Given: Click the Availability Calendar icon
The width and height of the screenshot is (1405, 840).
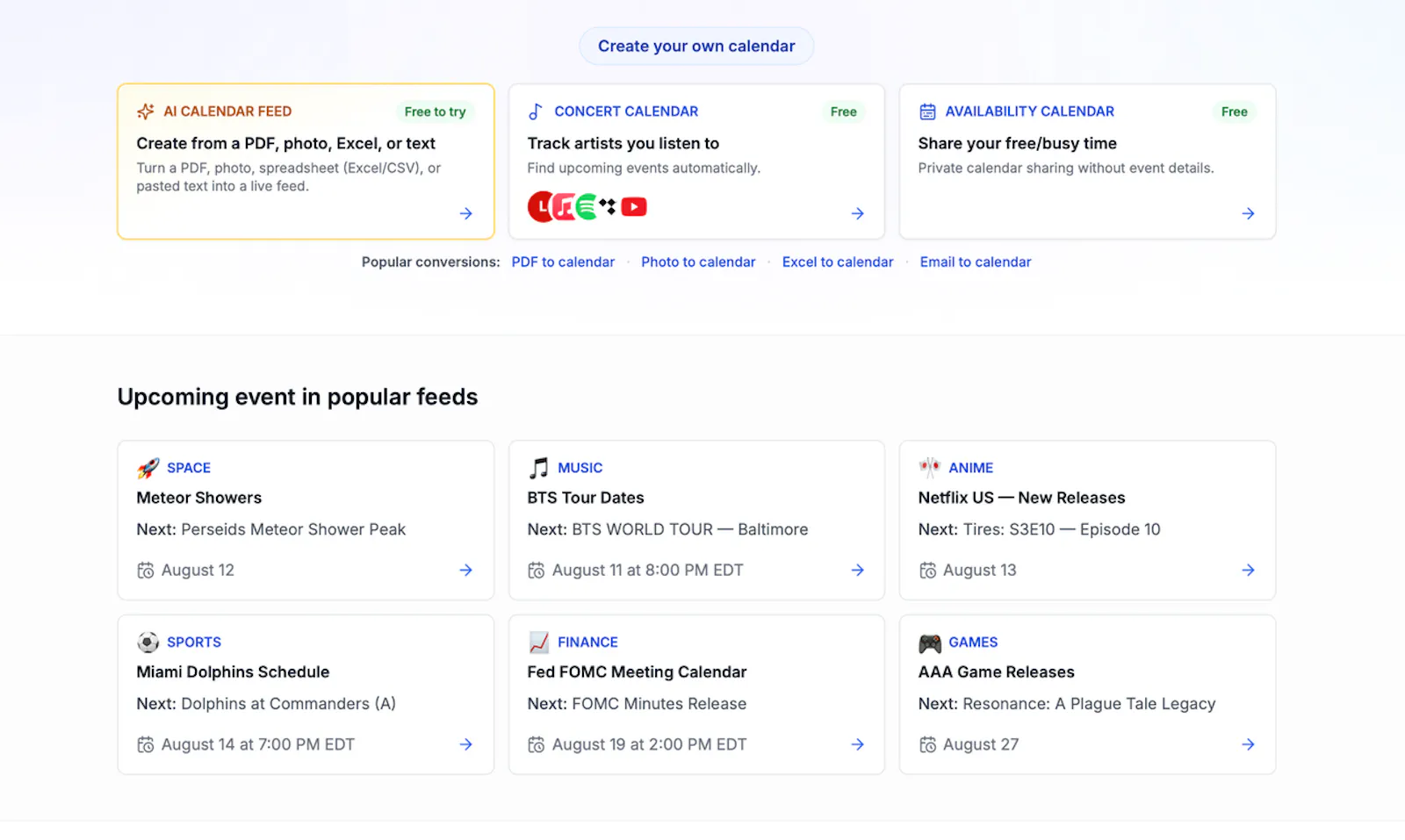Looking at the screenshot, I should (927, 111).
